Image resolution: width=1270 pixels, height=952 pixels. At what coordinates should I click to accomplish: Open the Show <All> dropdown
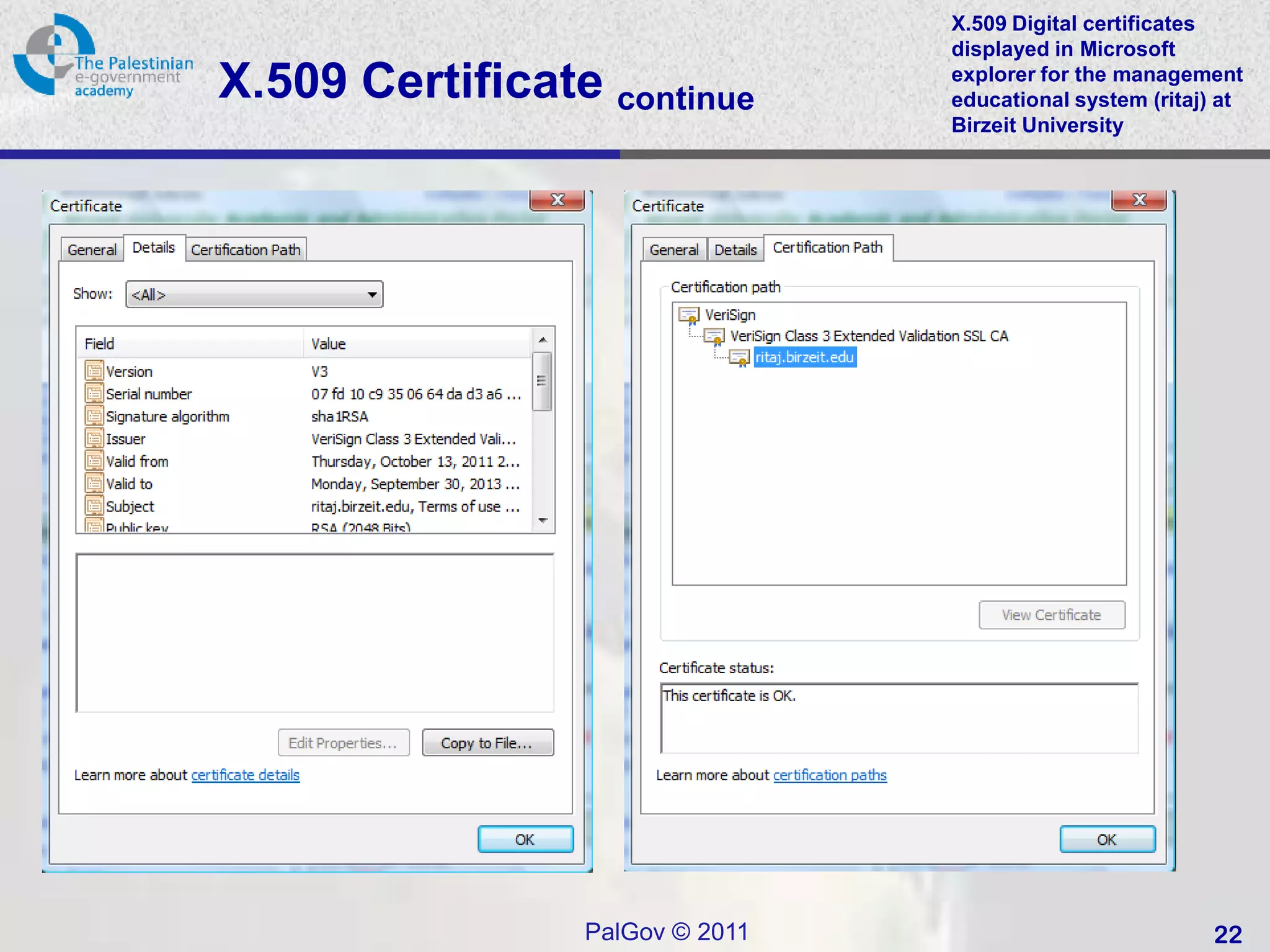click(x=254, y=294)
